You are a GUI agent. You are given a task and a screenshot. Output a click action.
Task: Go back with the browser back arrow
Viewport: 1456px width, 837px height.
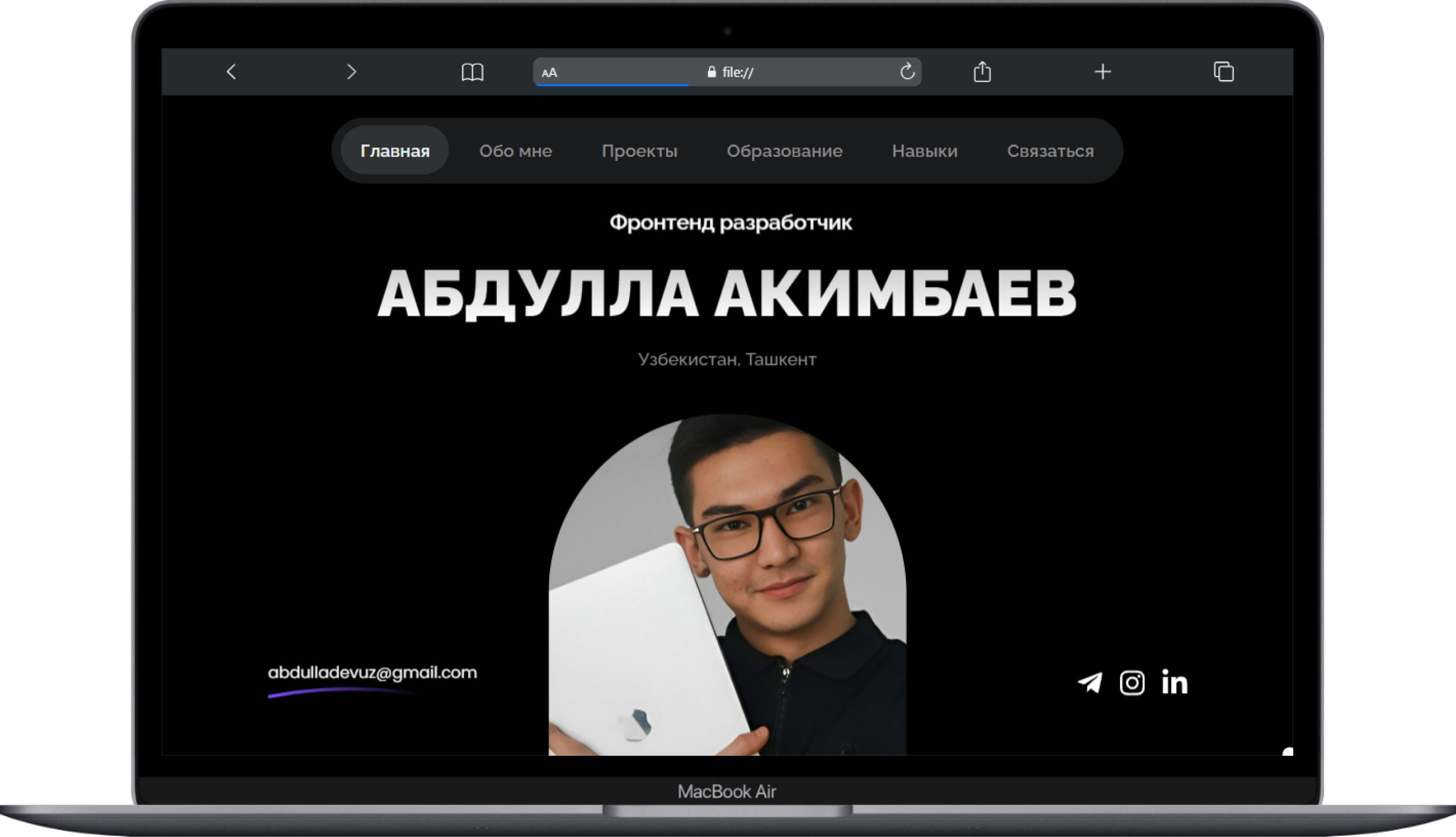coord(232,72)
